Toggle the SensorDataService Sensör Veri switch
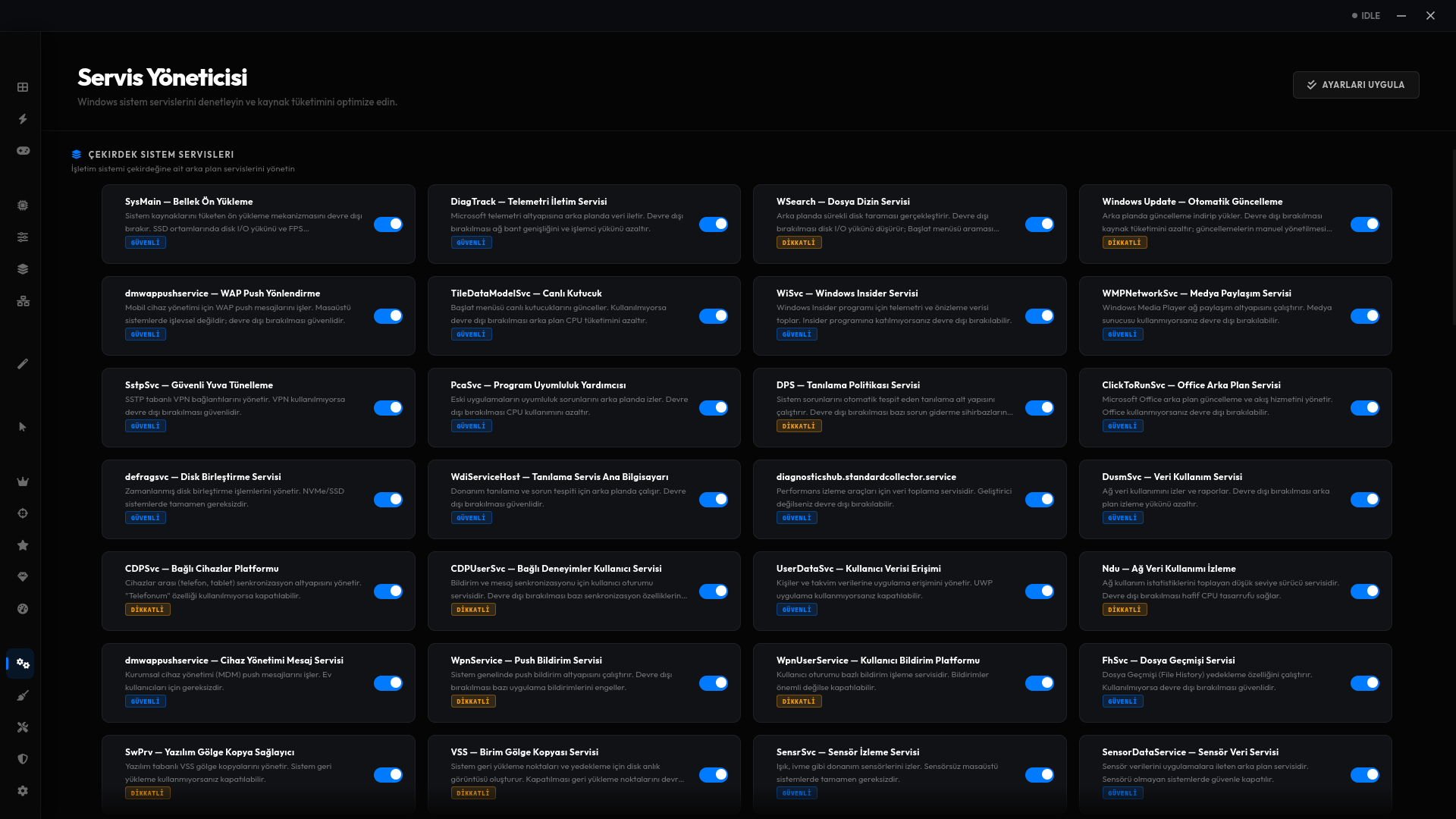This screenshot has height=819, width=1456. click(1365, 775)
